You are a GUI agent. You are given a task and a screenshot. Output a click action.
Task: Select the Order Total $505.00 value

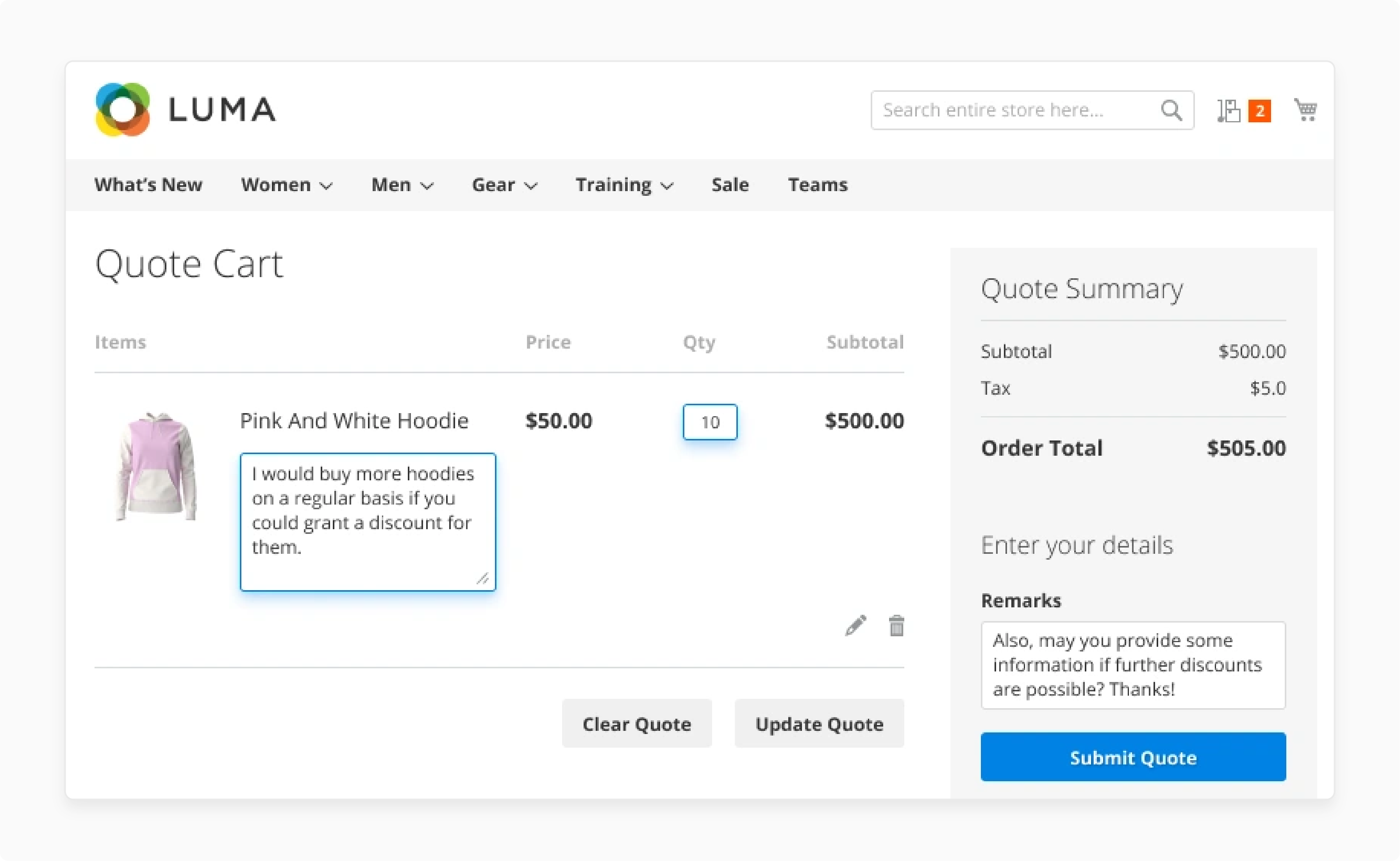[1246, 448]
